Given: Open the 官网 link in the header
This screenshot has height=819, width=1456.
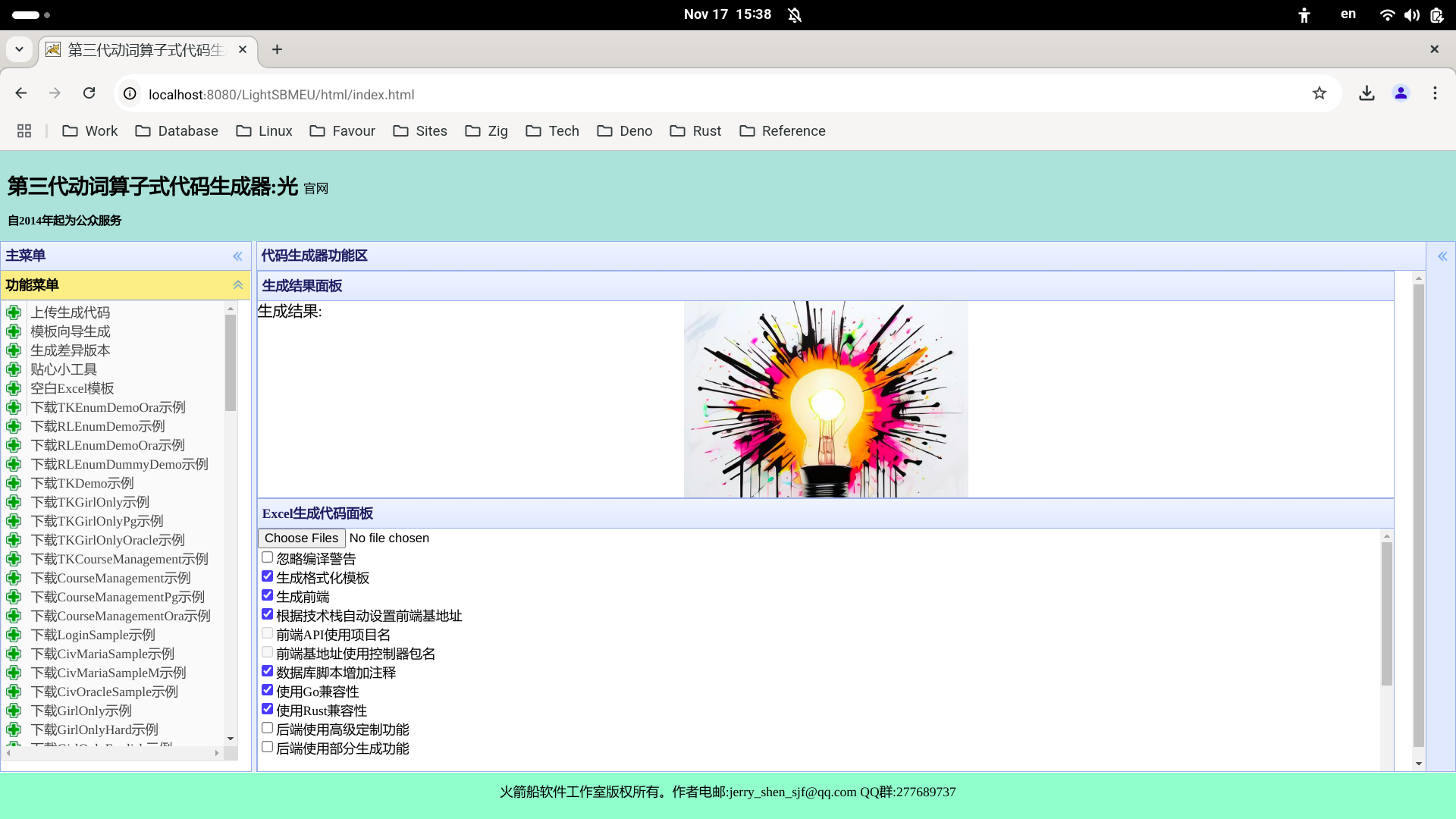Looking at the screenshot, I should click(315, 189).
